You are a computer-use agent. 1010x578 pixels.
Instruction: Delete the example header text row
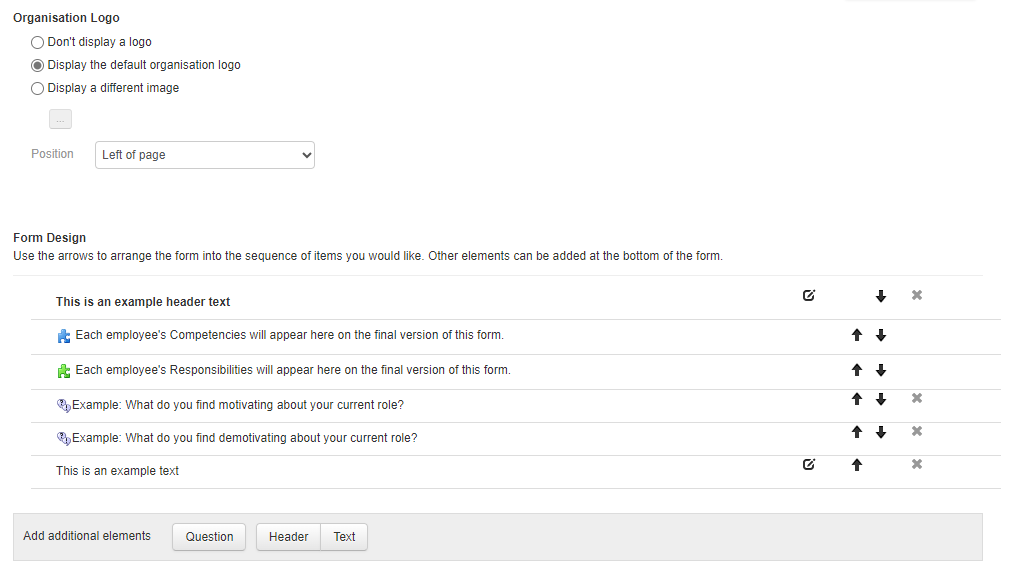(x=917, y=295)
